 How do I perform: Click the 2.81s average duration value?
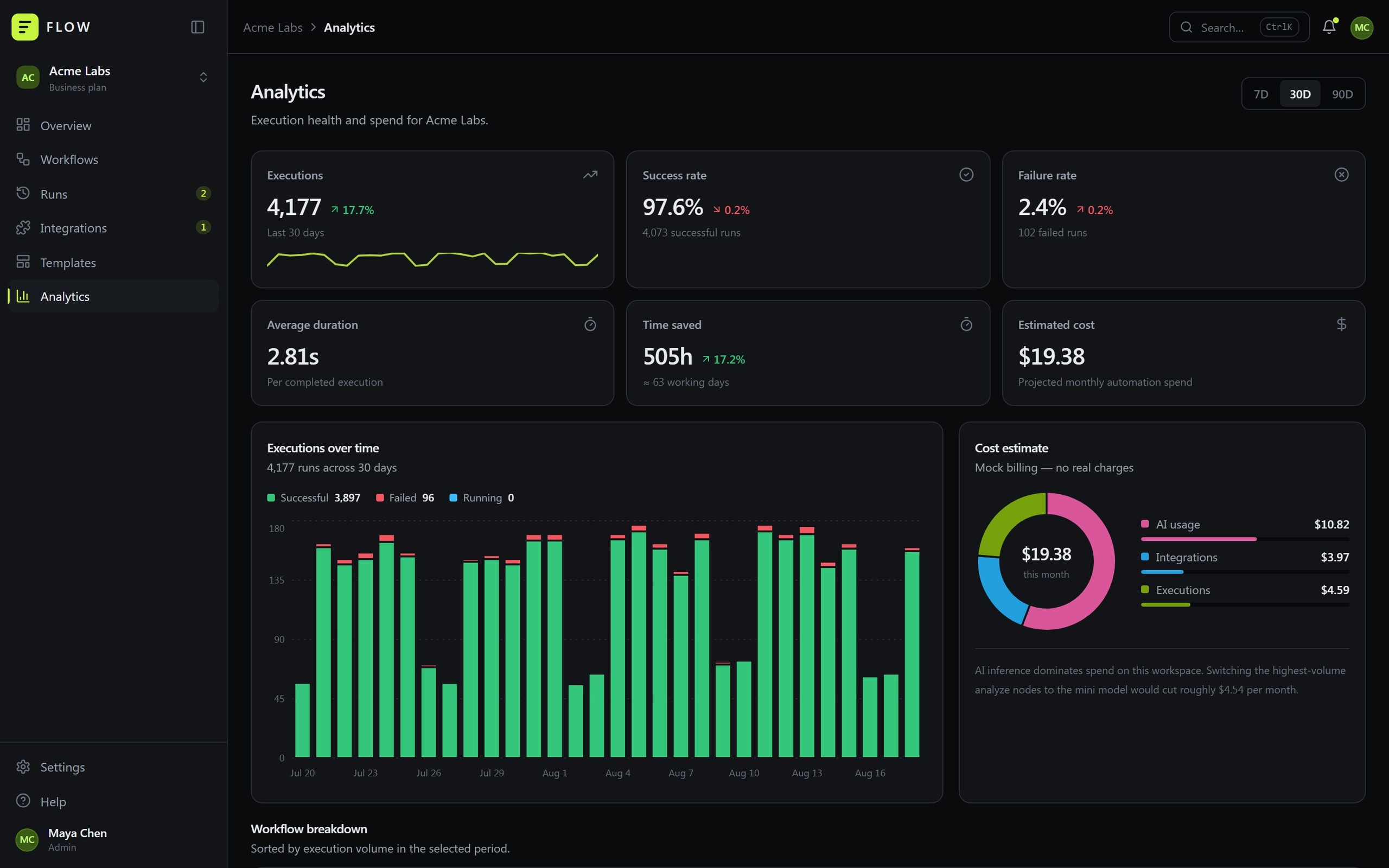tap(293, 356)
